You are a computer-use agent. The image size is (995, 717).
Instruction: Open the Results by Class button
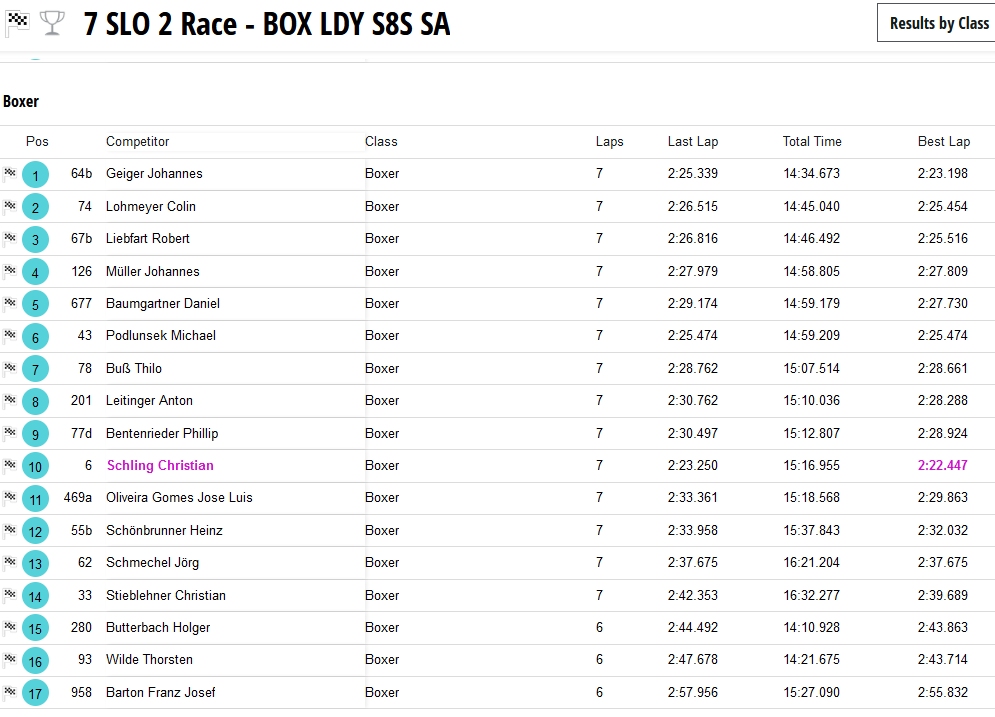[x=938, y=23]
